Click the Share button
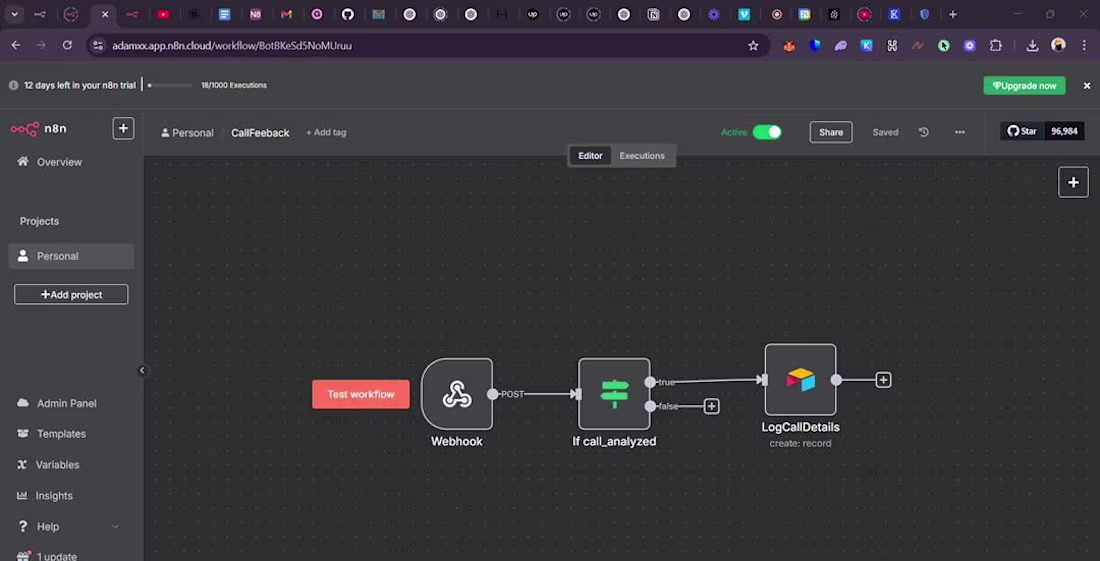1100x561 pixels. pos(831,132)
